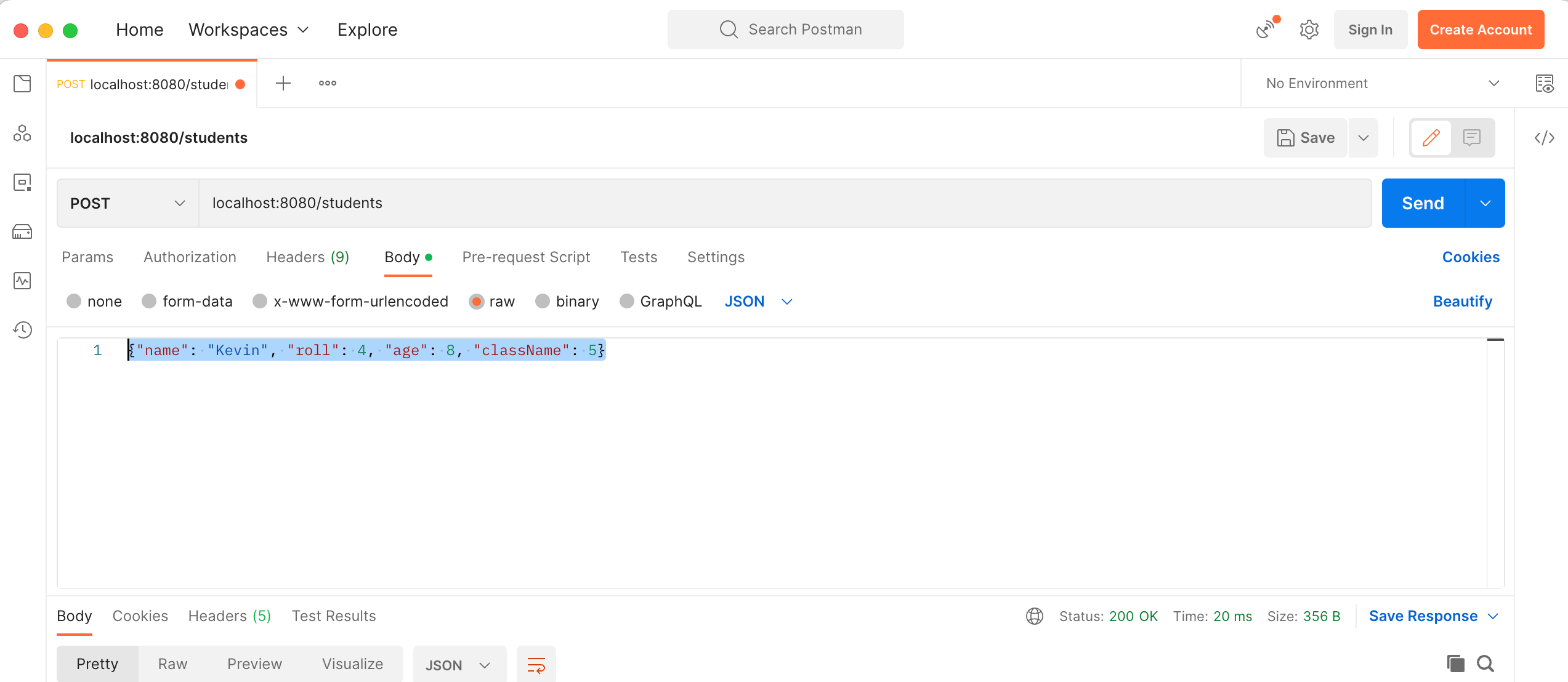The image size is (1568, 682).
Task: Open the Pre-request Script tab
Action: coord(526,257)
